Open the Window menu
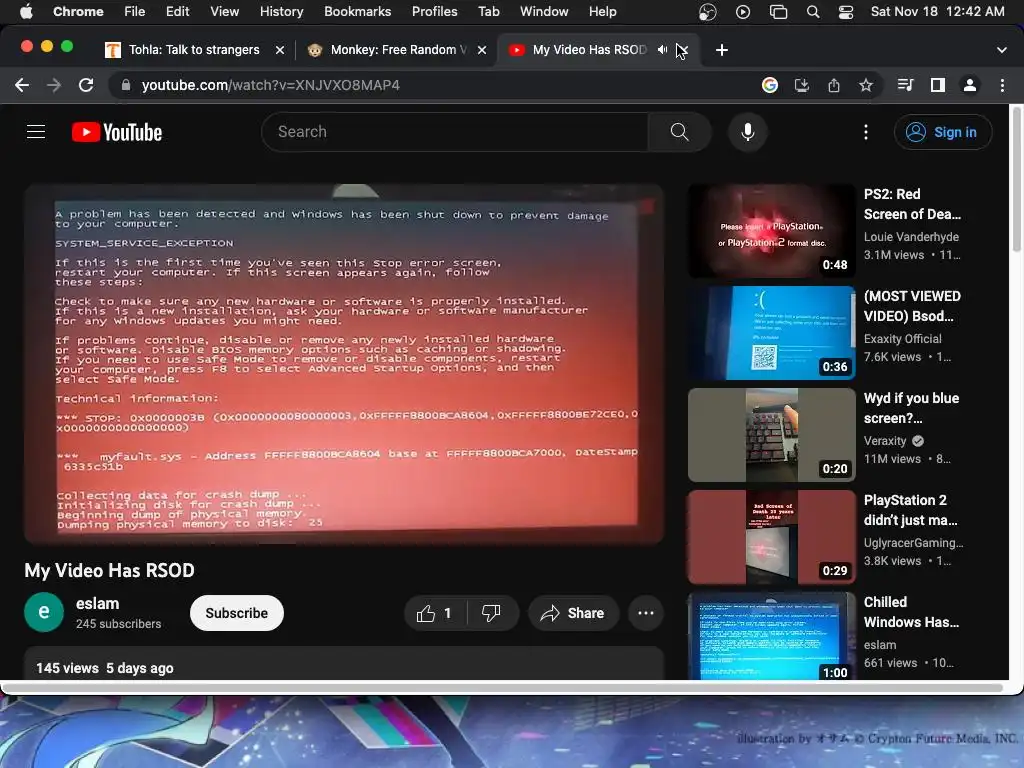Image resolution: width=1024 pixels, height=768 pixels. click(543, 11)
